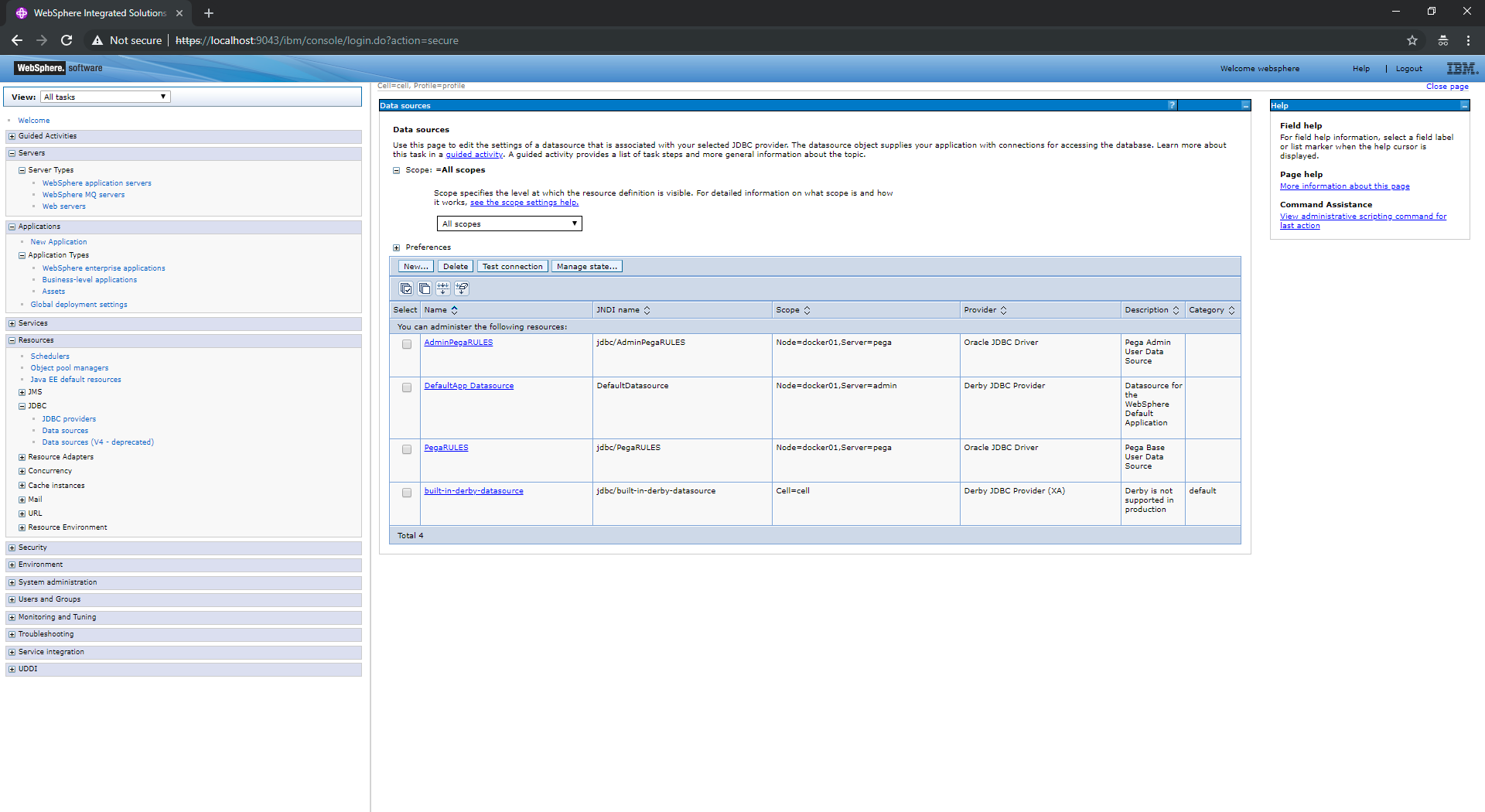Click the browser address bar URL
This screenshot has height=812, width=1485.
tap(317, 40)
